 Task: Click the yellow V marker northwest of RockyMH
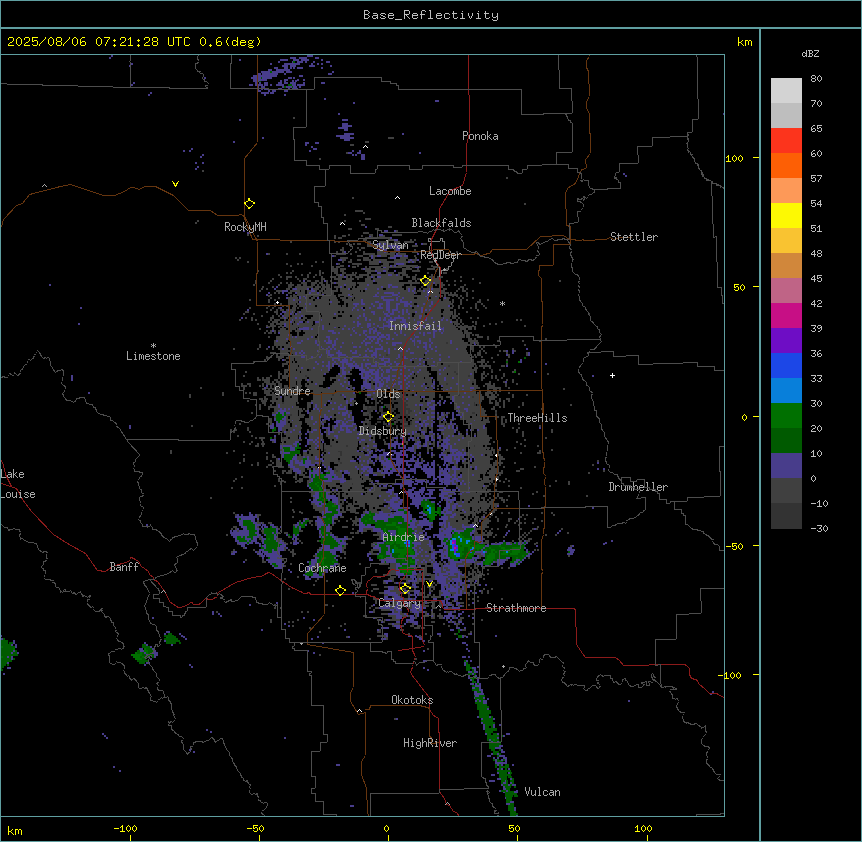point(175,184)
